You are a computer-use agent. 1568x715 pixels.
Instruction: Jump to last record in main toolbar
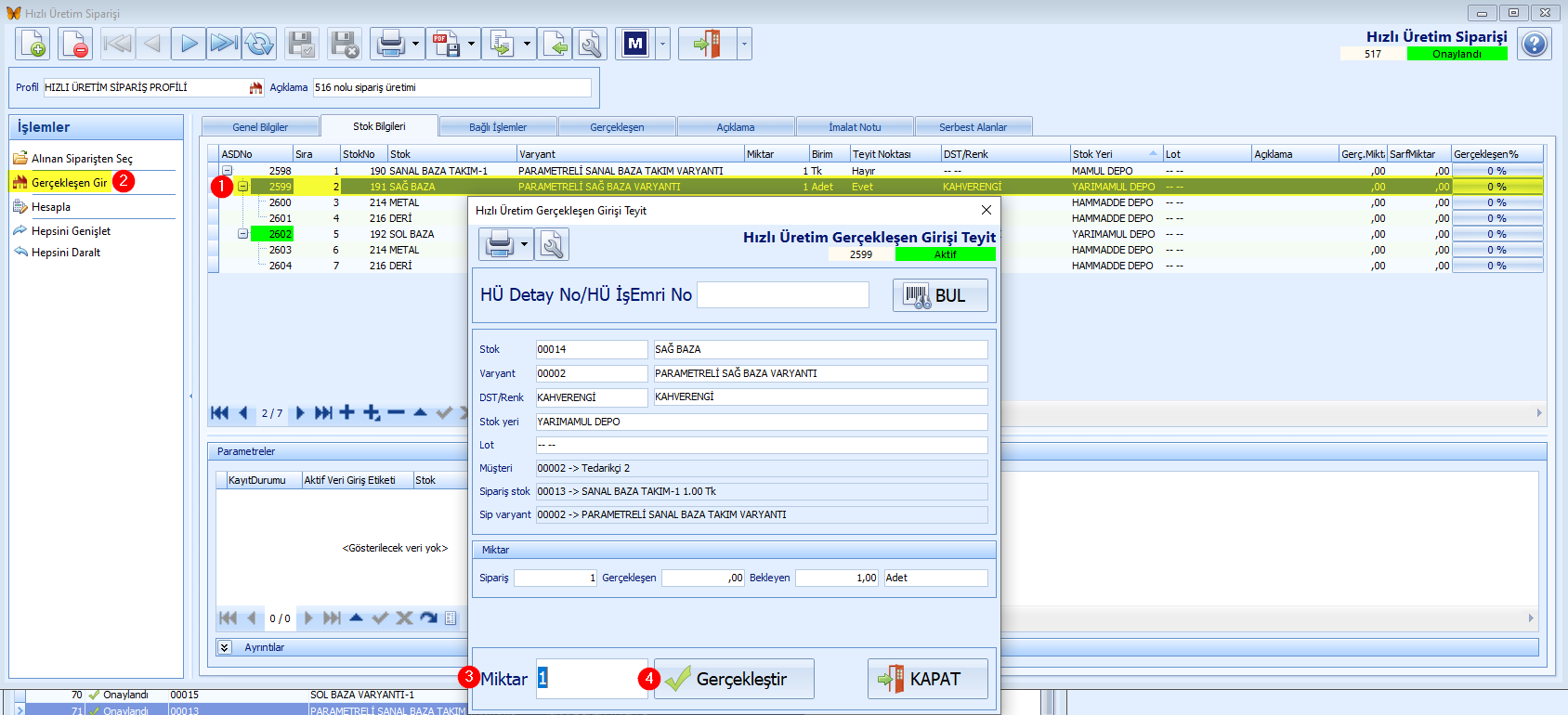pos(224,44)
